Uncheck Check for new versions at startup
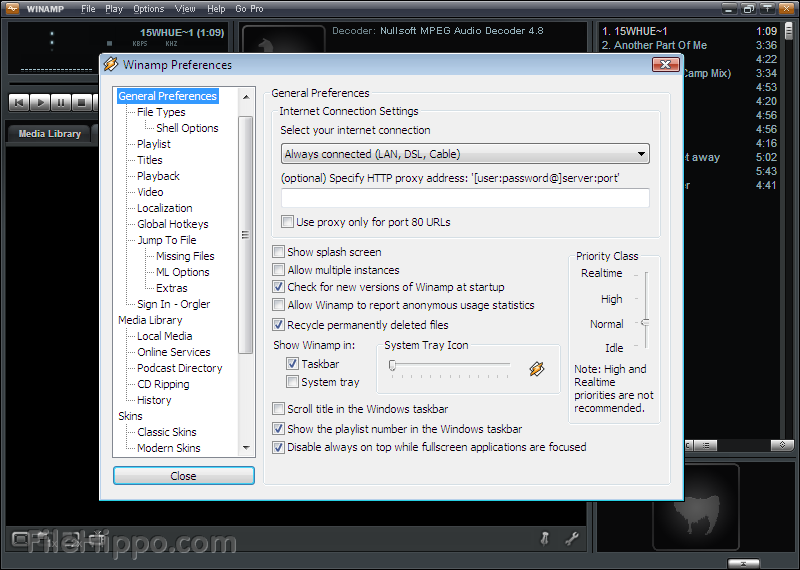 [x=278, y=287]
